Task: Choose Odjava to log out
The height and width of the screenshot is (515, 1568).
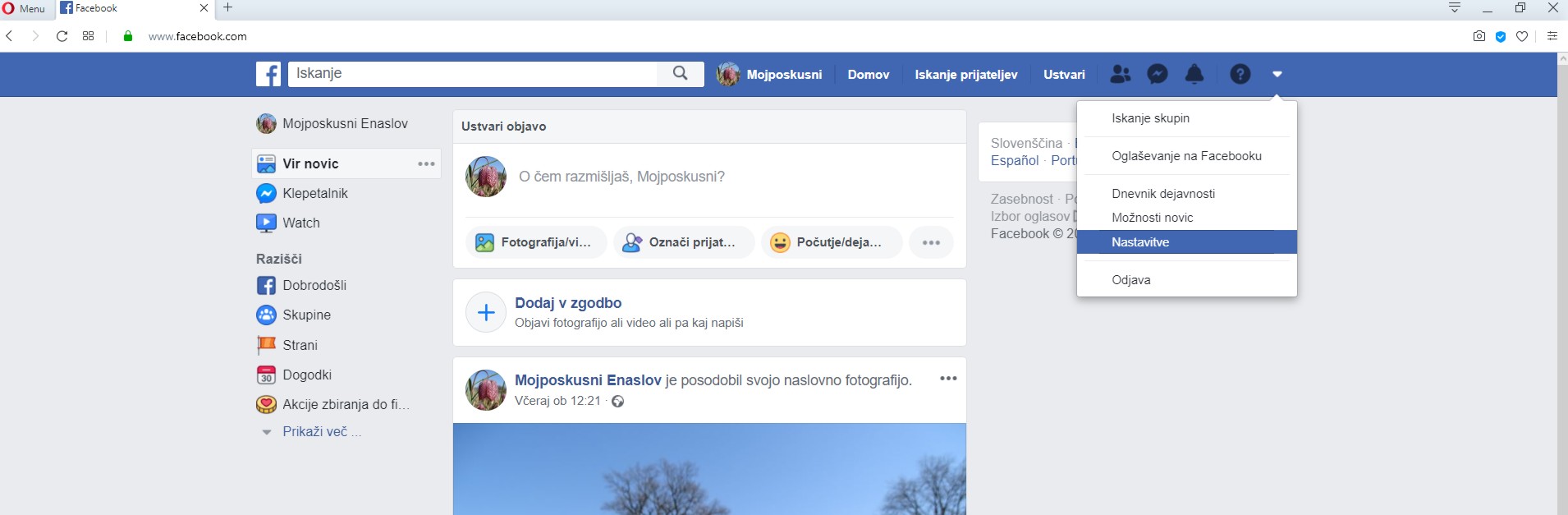Action: coord(1130,280)
